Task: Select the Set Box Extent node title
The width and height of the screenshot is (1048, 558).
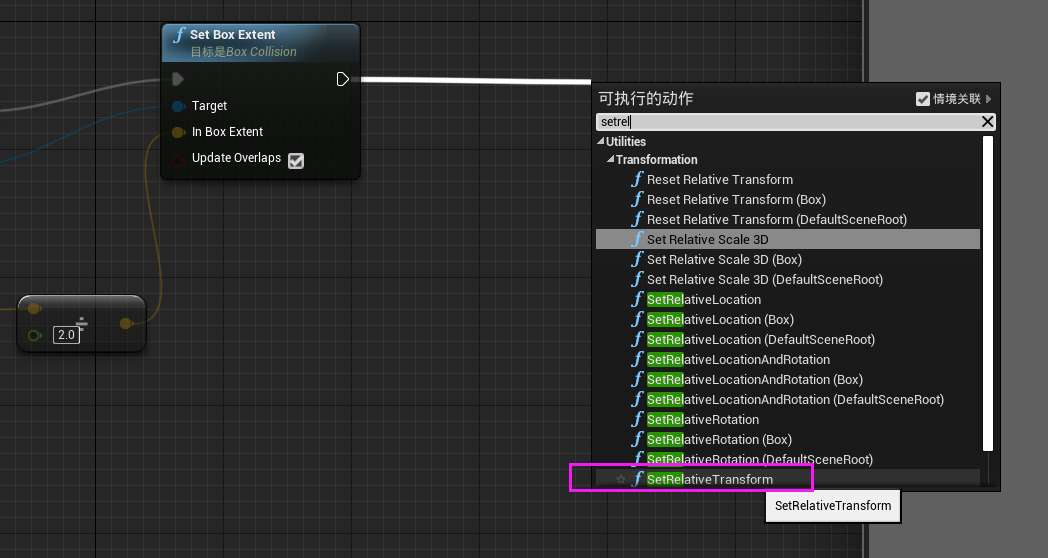Action: [233, 35]
